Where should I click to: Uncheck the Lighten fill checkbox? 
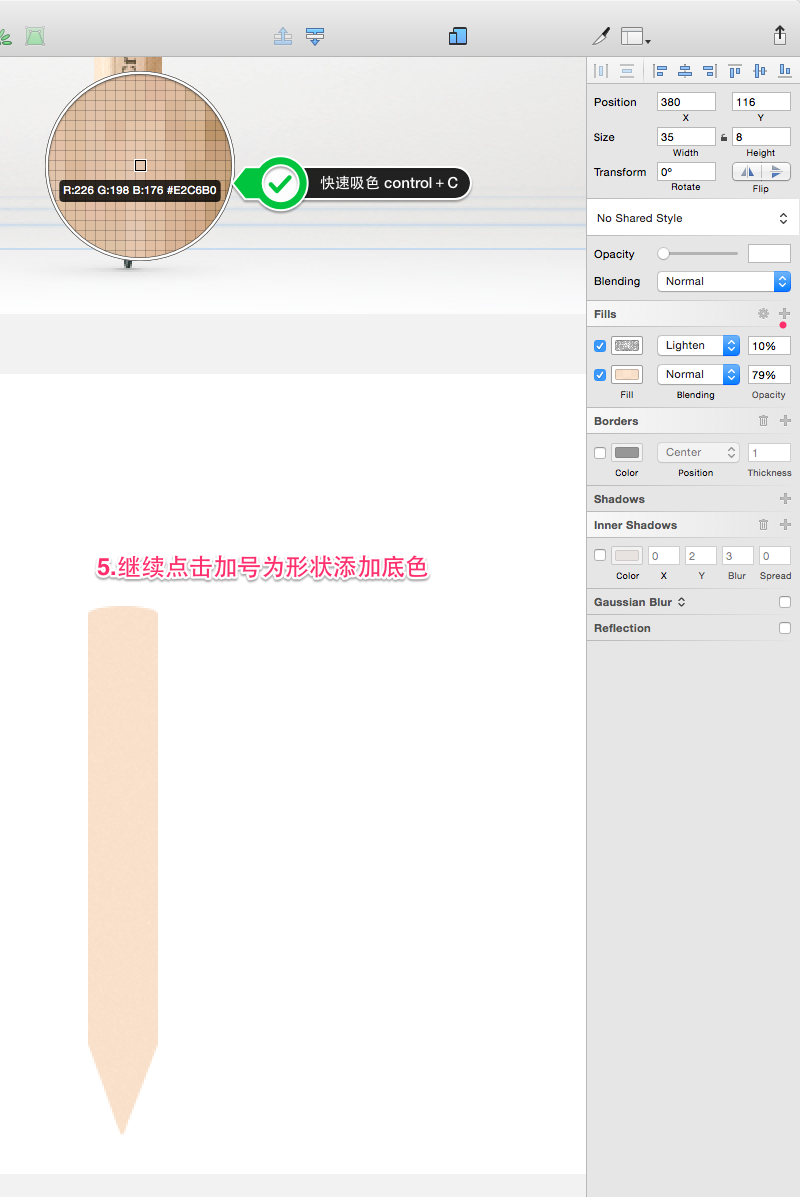[x=600, y=346]
